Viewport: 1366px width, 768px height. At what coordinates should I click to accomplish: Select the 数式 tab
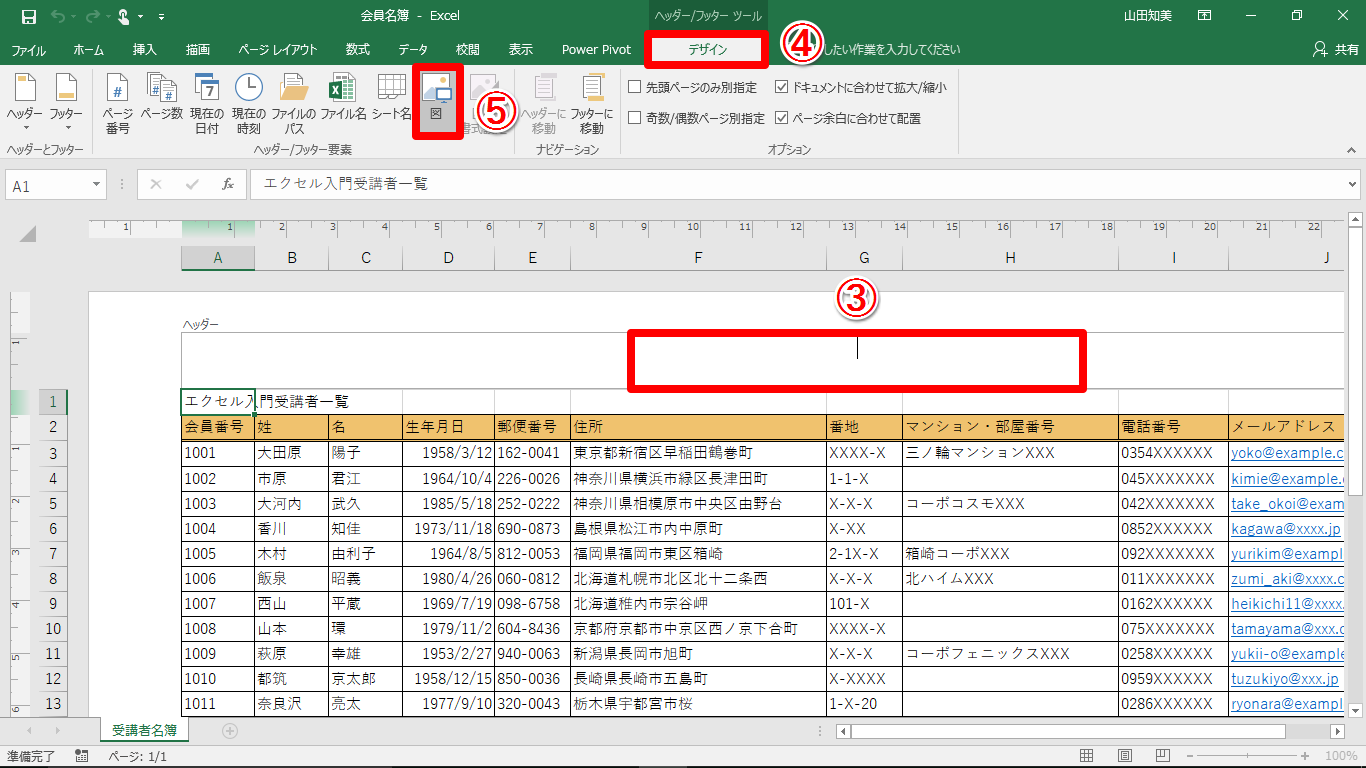click(x=358, y=50)
